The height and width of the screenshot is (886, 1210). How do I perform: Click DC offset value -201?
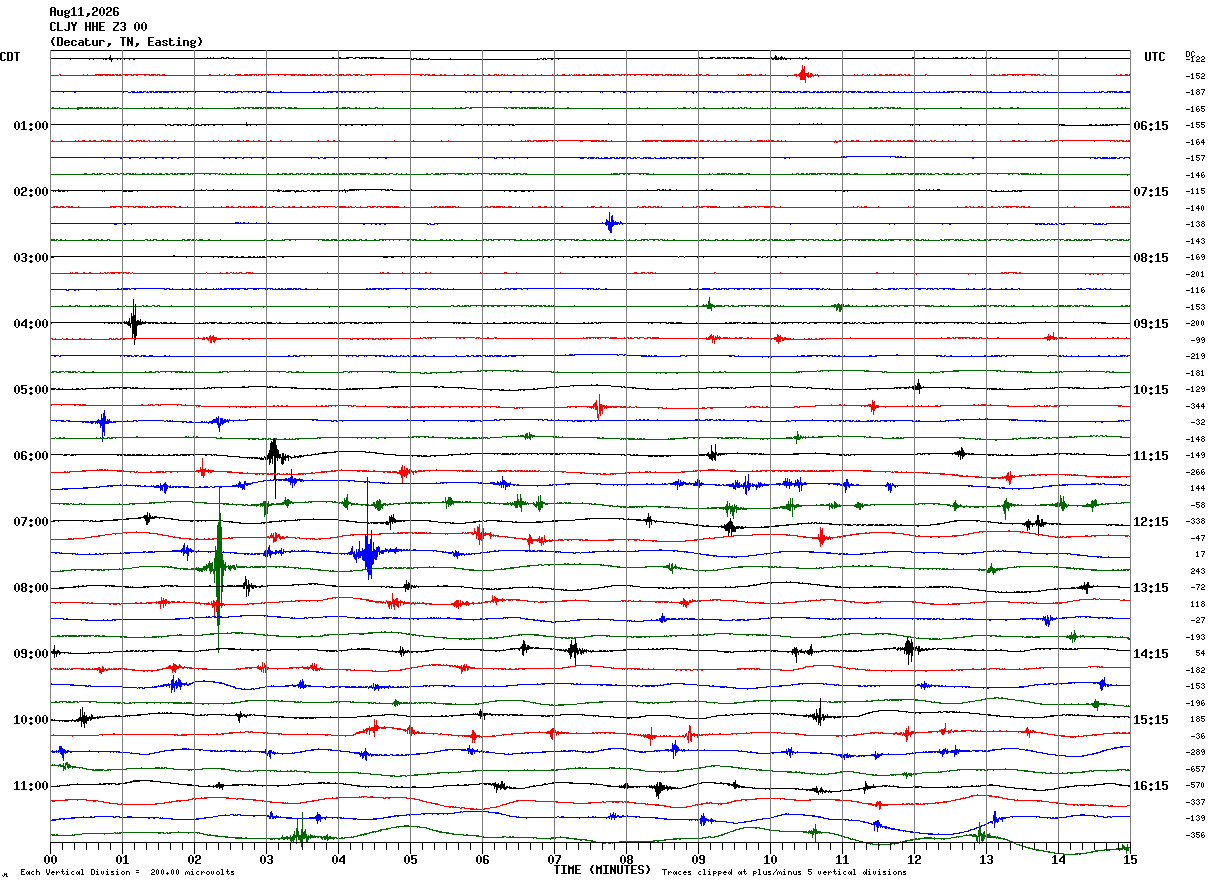click(x=1195, y=274)
